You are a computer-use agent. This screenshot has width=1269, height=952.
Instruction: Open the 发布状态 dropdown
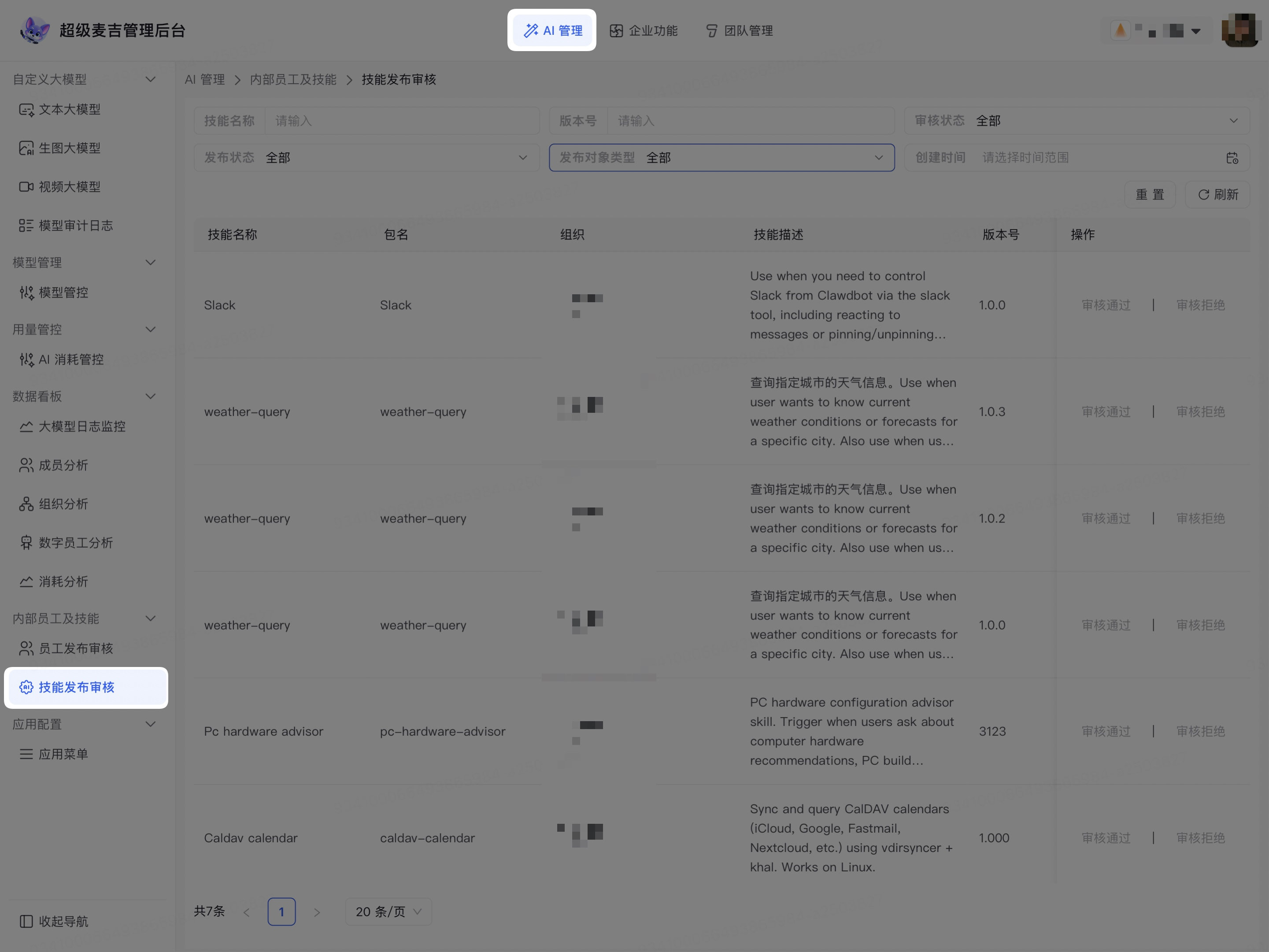pos(366,157)
